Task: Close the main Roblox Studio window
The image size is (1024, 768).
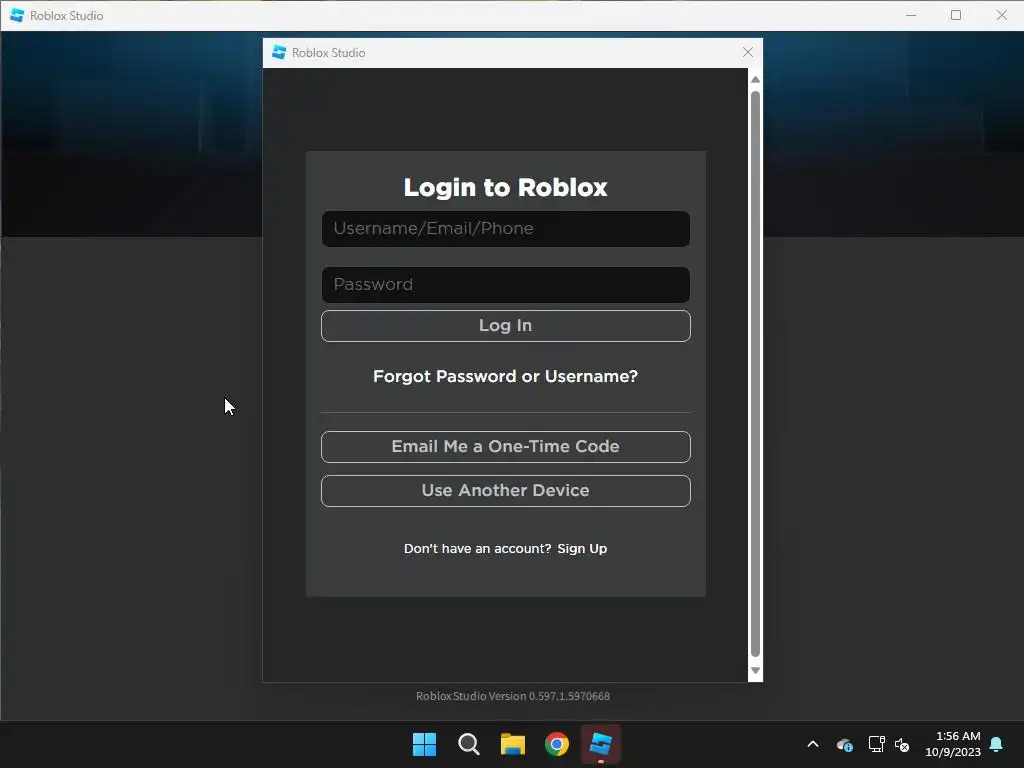Action: [x=1001, y=15]
